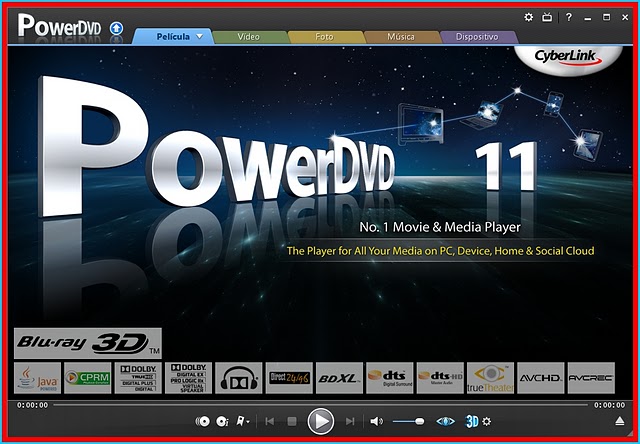Open the Foto tab
Screen dimensions: 640x444
coord(324,37)
